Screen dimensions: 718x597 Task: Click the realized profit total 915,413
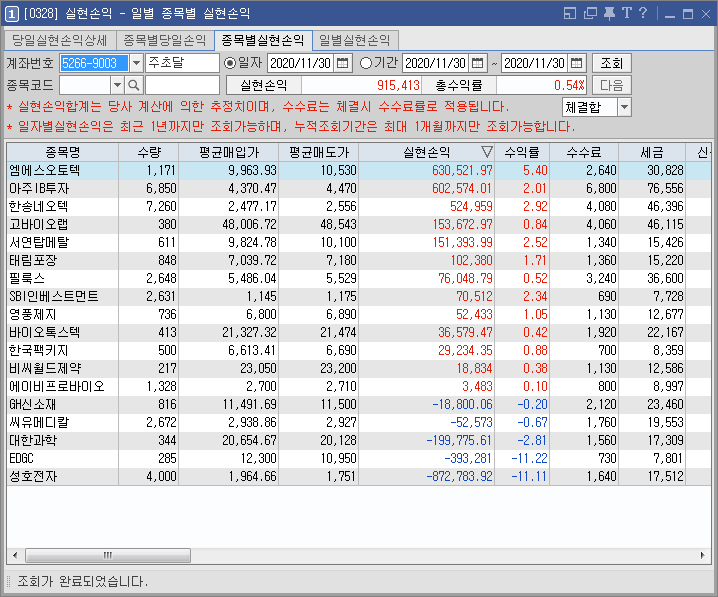tap(398, 85)
